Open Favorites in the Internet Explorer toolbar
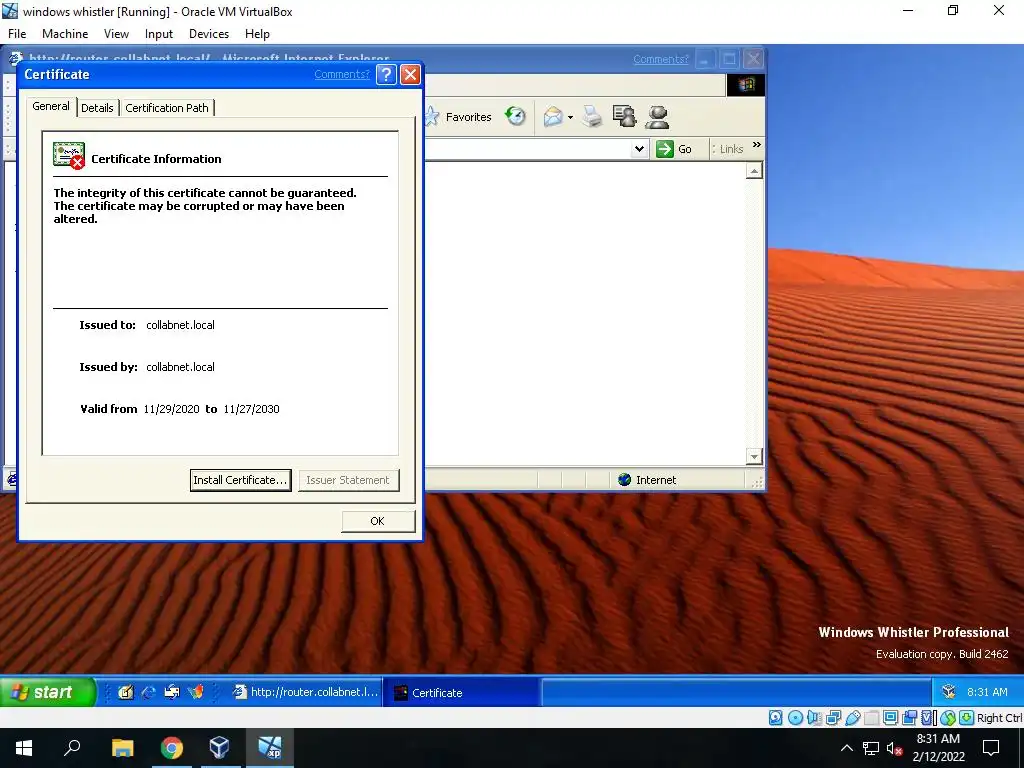The image size is (1024, 768). 459,117
